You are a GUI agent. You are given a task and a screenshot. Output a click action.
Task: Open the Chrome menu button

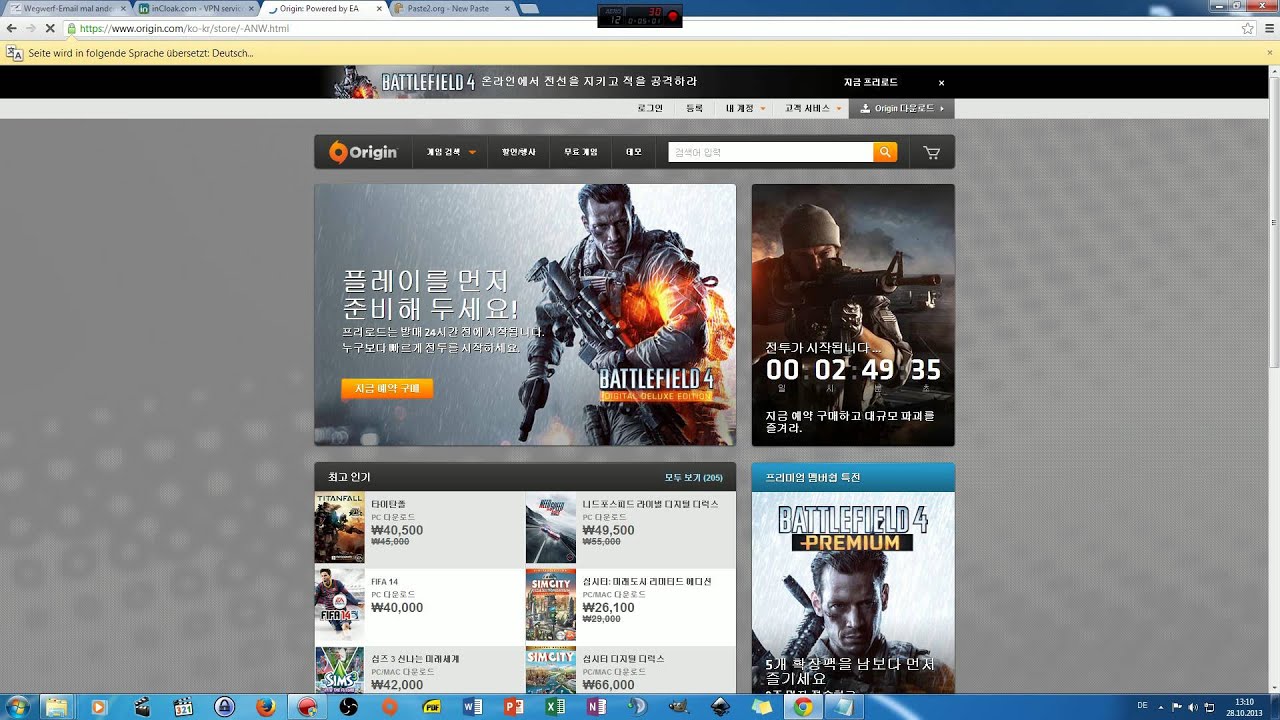(1269, 29)
